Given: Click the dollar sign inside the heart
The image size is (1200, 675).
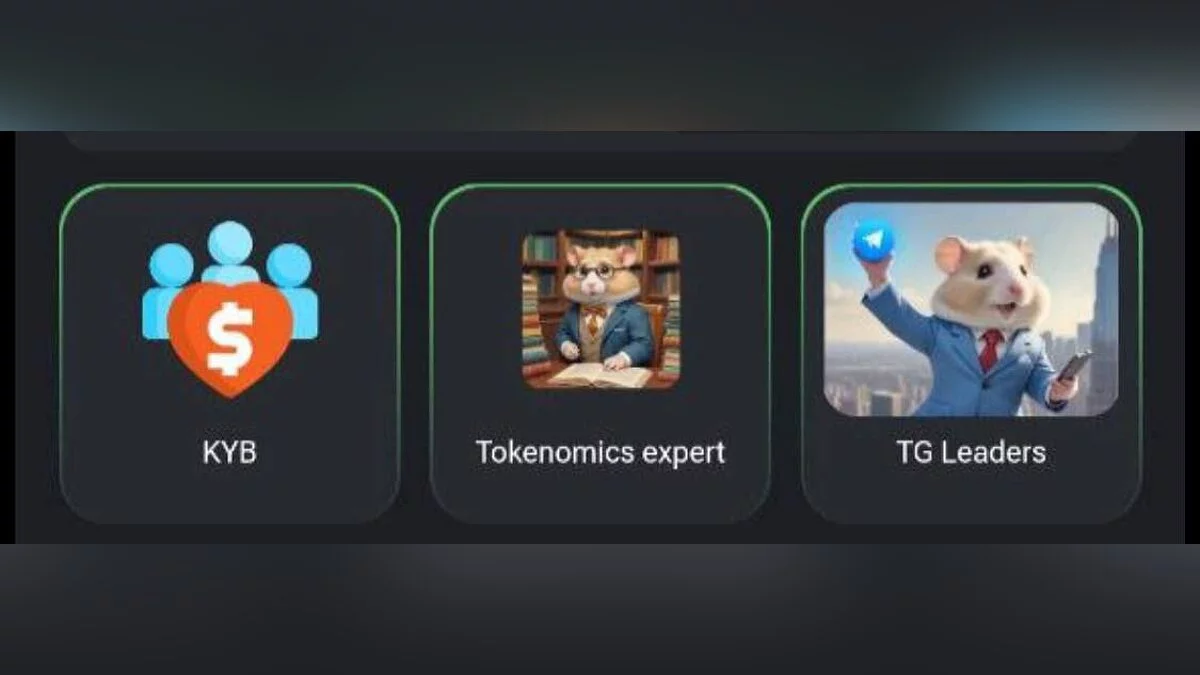Looking at the screenshot, I should click(230, 338).
